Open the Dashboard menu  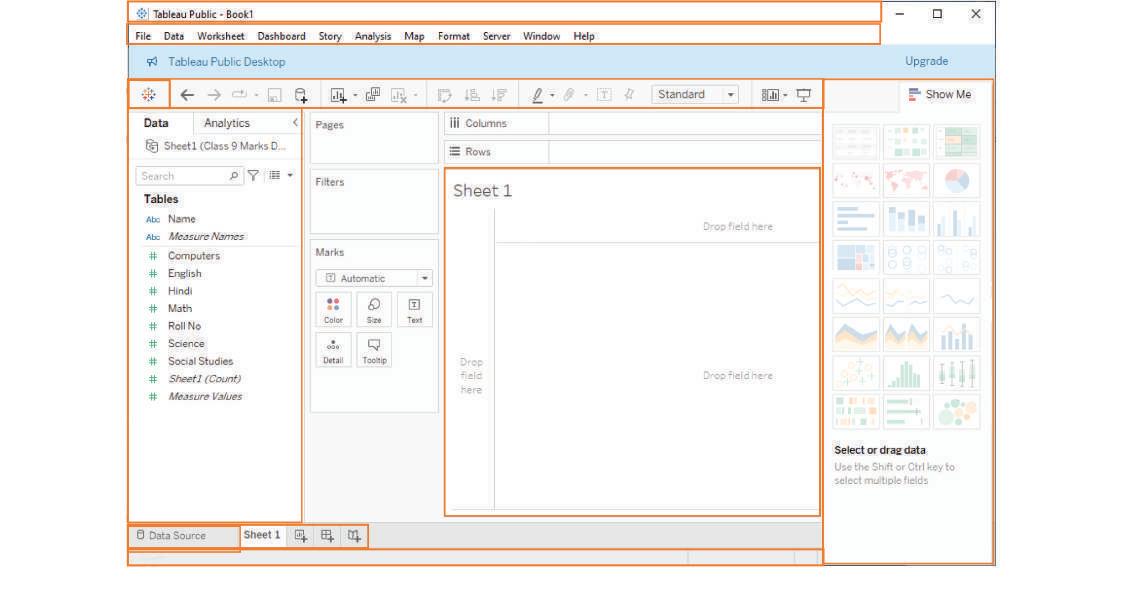pyautogui.click(x=282, y=36)
